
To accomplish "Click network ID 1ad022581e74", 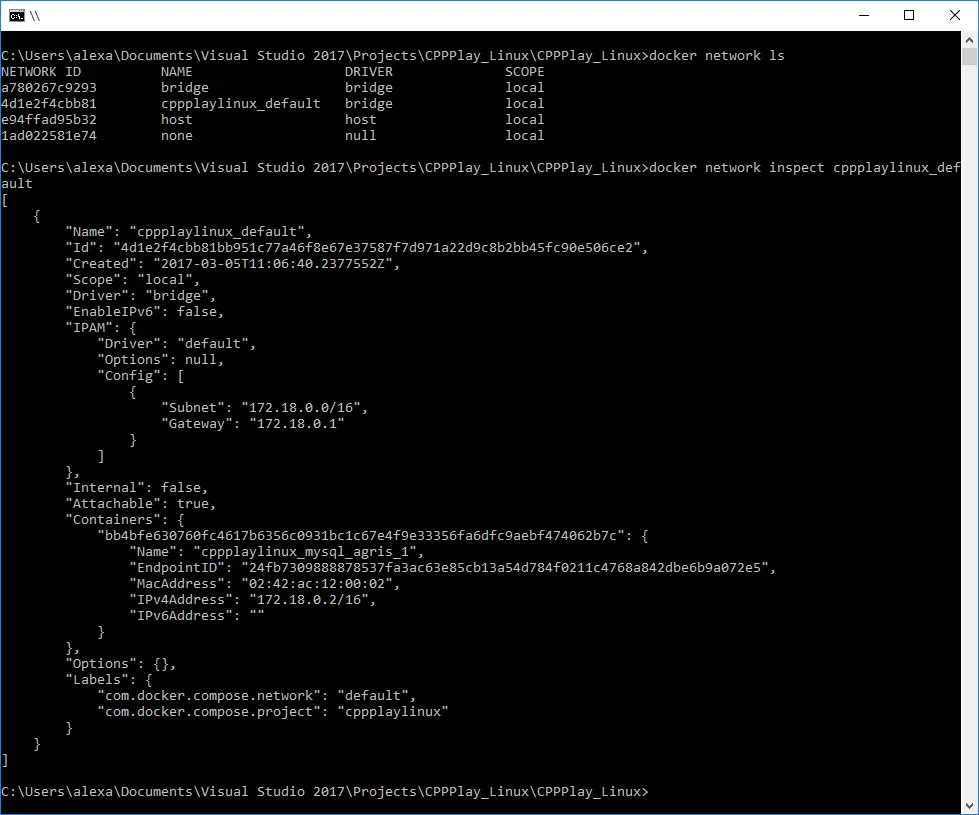I will point(49,136).
